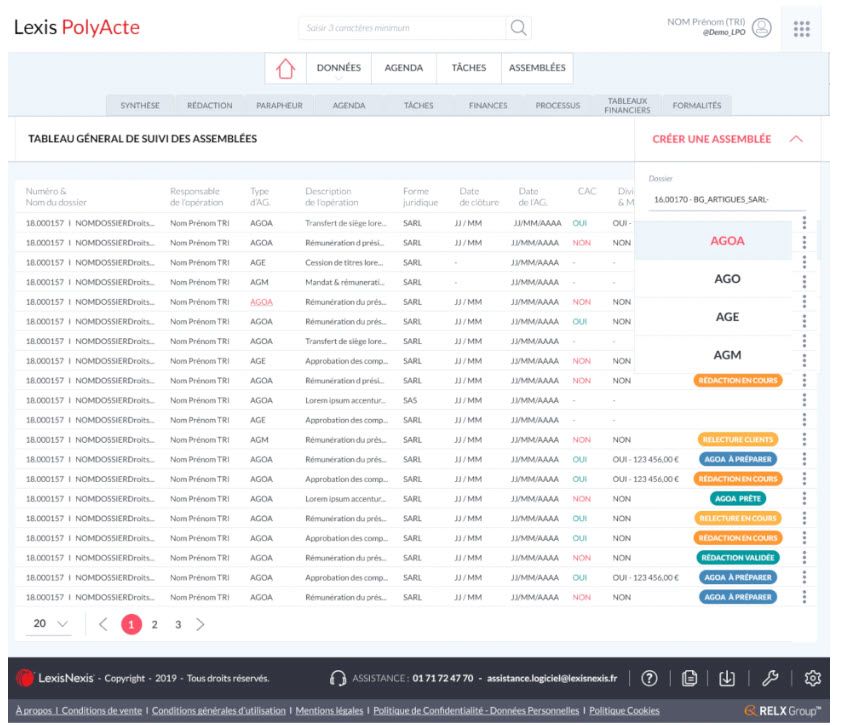
Task: Open the Tâches main navigation tab
Action: [469, 68]
